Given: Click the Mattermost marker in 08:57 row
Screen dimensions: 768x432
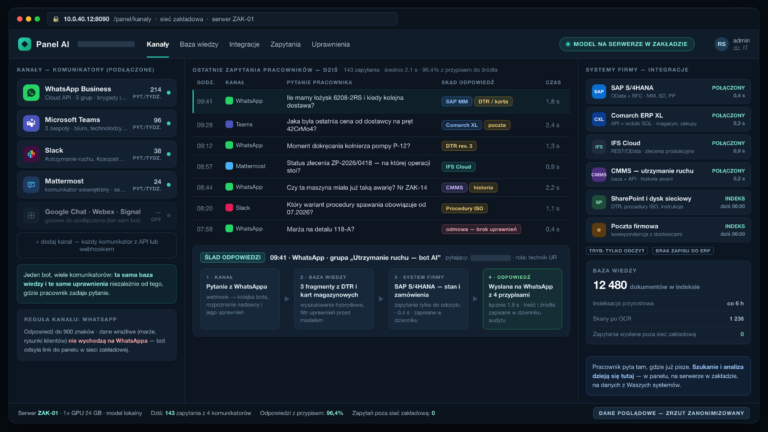Looking at the screenshot, I should (229, 166).
